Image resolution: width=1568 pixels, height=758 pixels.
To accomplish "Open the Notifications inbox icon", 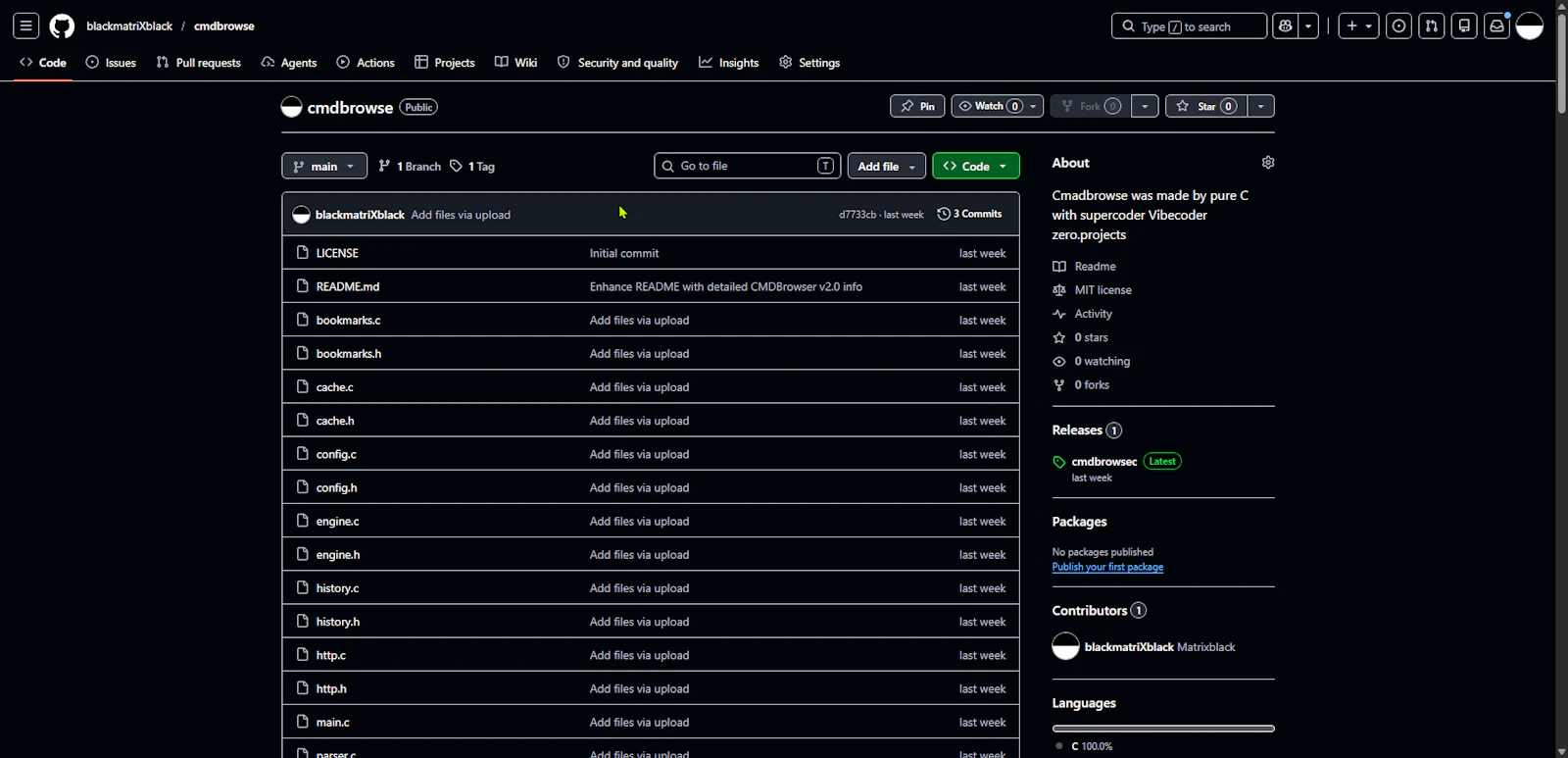I will (x=1496, y=26).
